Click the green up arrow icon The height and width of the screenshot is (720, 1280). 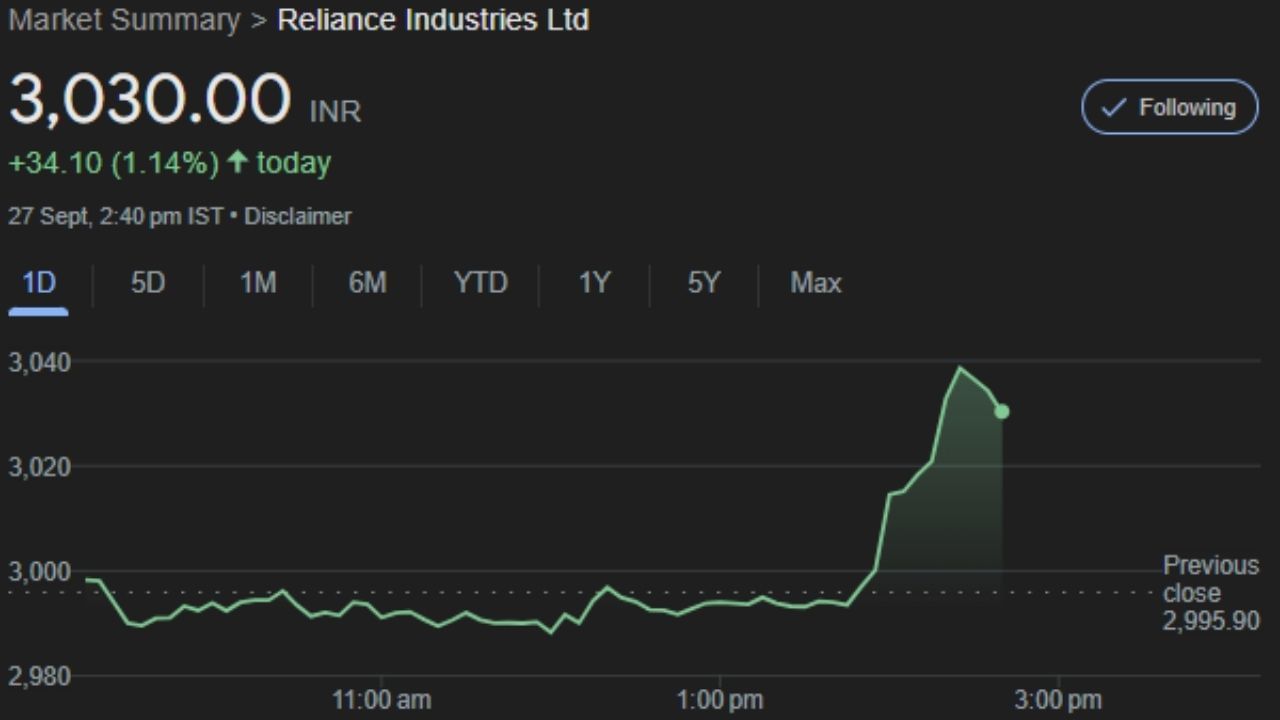click(237, 162)
